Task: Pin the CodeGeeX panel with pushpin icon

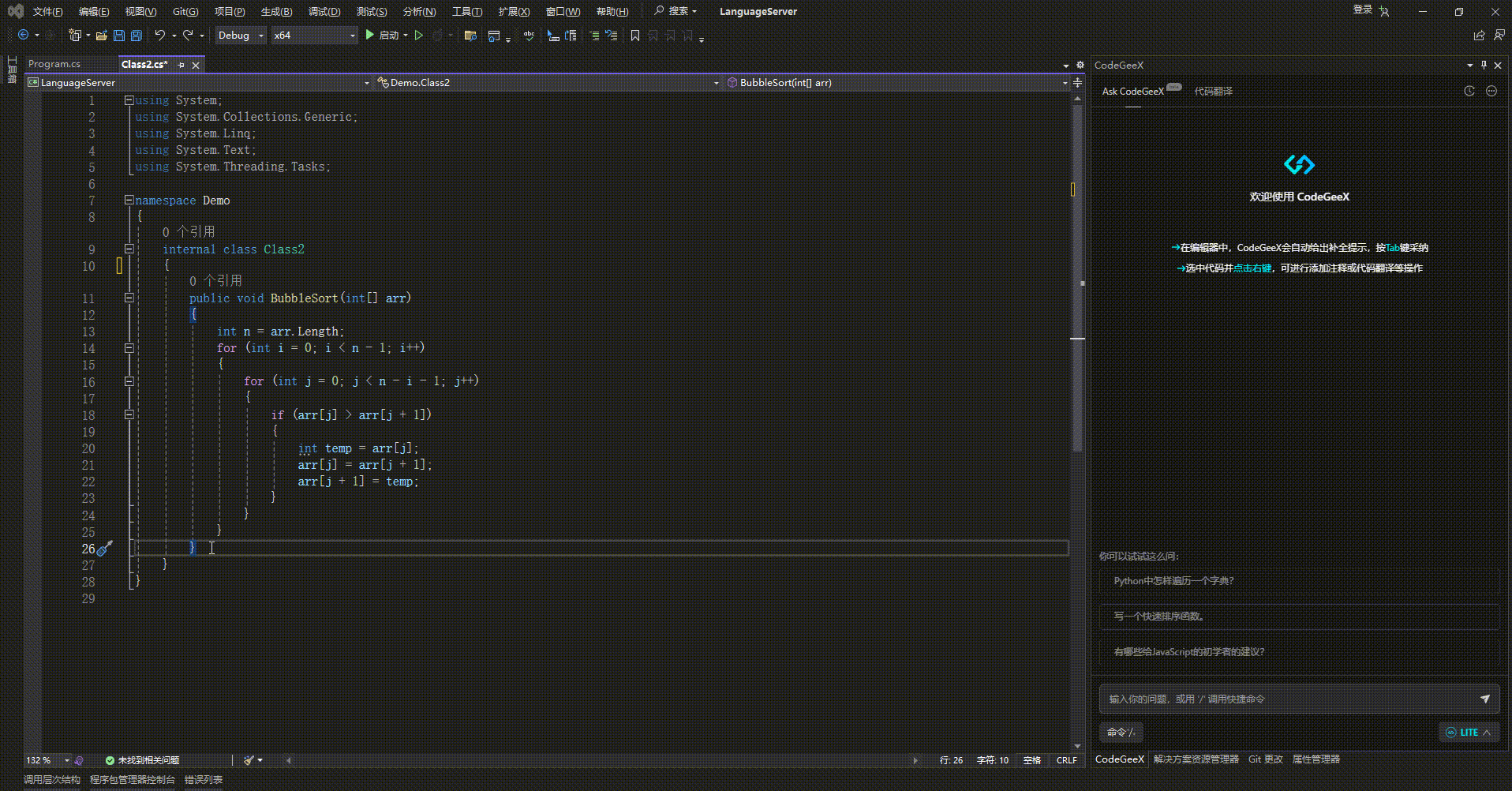Action: [x=1484, y=65]
